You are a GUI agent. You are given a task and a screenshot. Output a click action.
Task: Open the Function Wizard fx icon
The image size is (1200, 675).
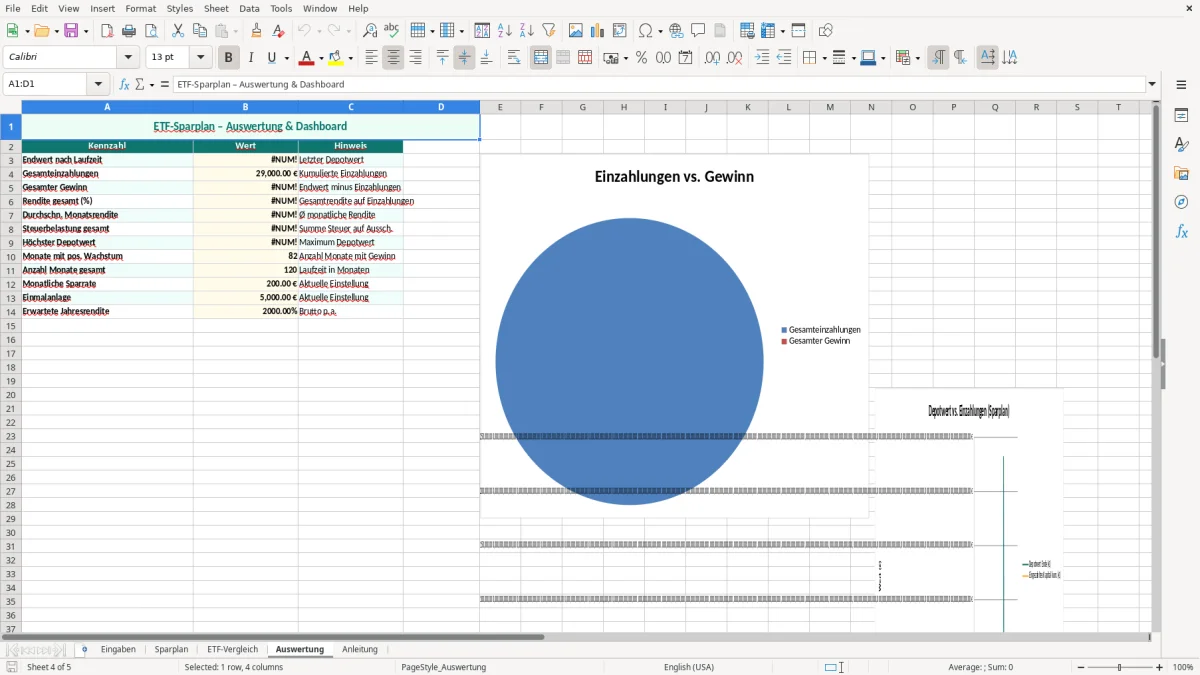pos(124,85)
